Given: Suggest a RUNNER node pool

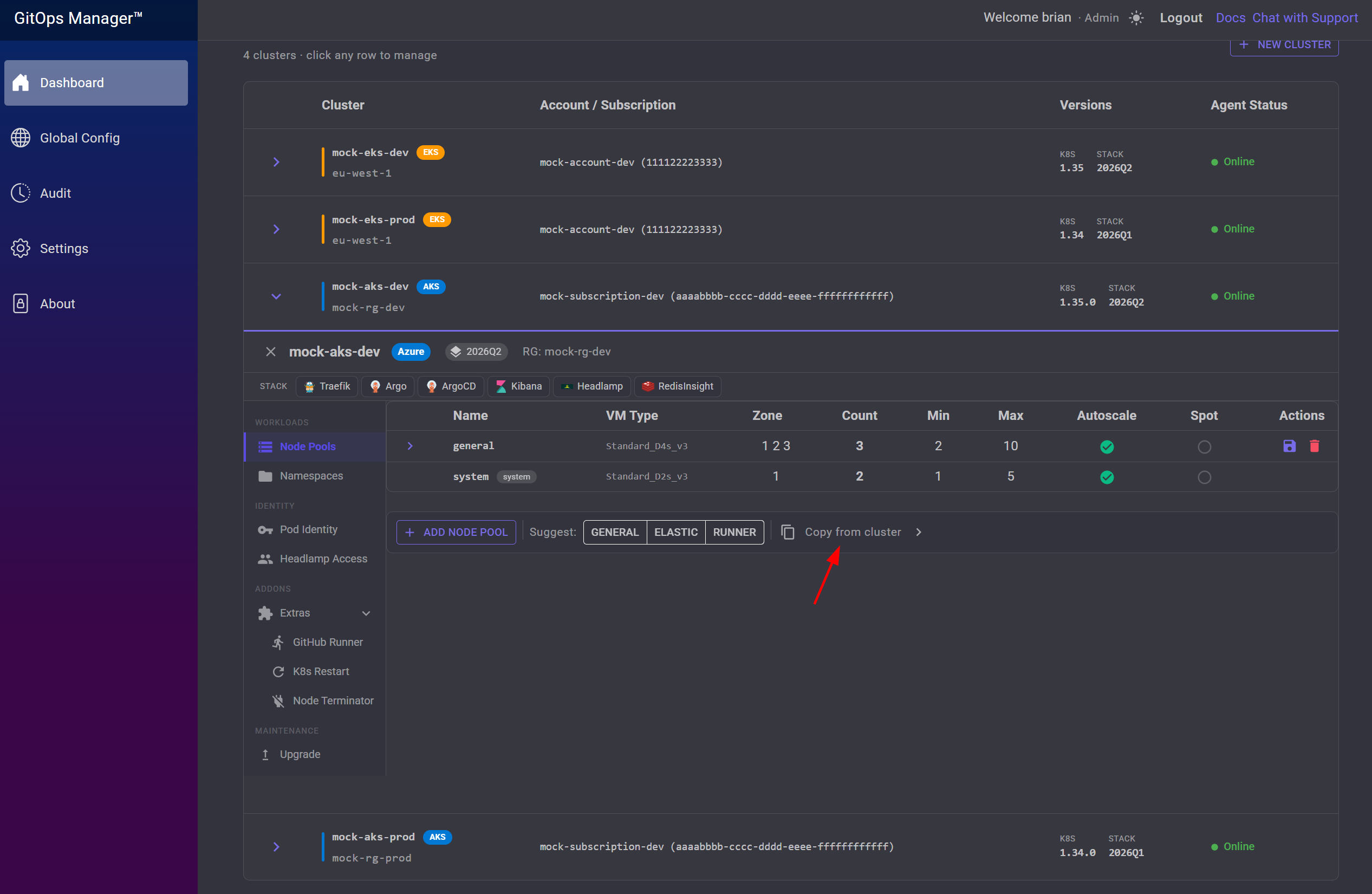Looking at the screenshot, I should (x=734, y=533).
